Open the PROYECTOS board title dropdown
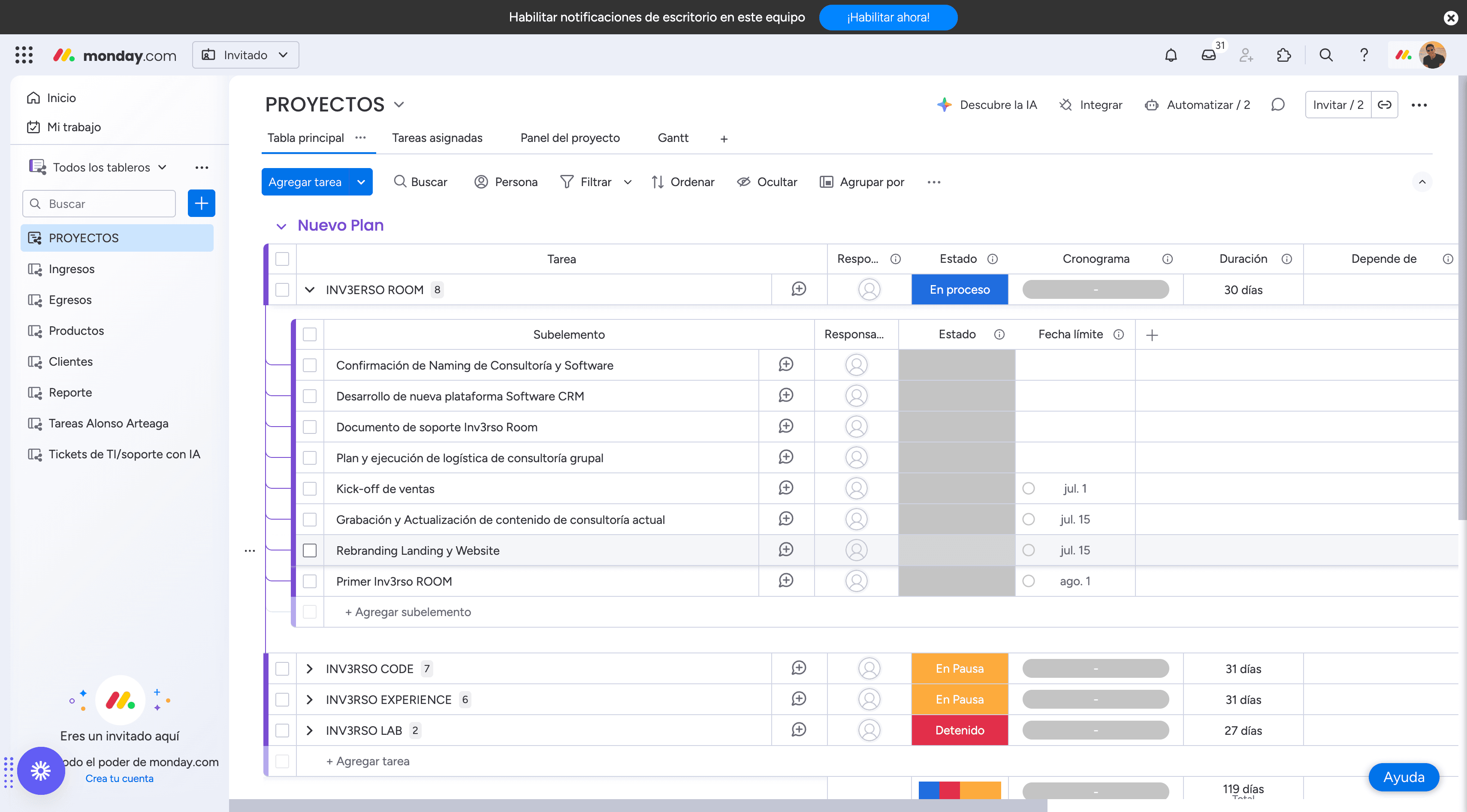Viewport: 1467px width, 812px height. click(399, 105)
